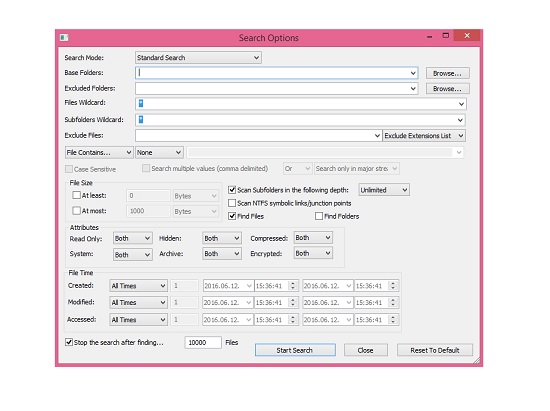Image resolution: width=550 pixels, height=411 pixels.
Task: Enable Scan NTFS symbolic links checkbox
Action: click(232, 203)
